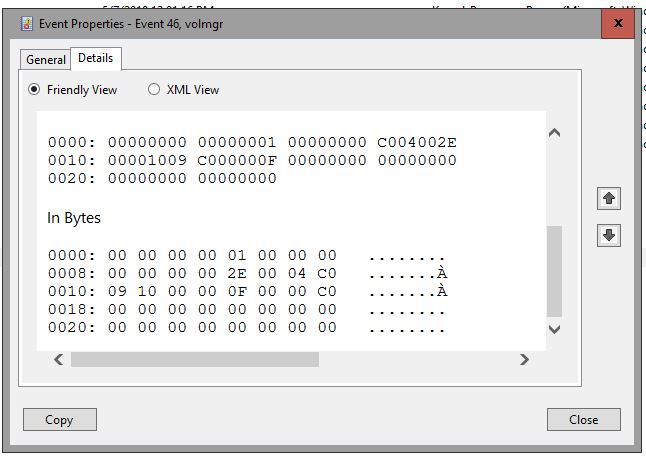Click the À character in row 0008
Screen dimensions: 646x456
tap(442, 273)
